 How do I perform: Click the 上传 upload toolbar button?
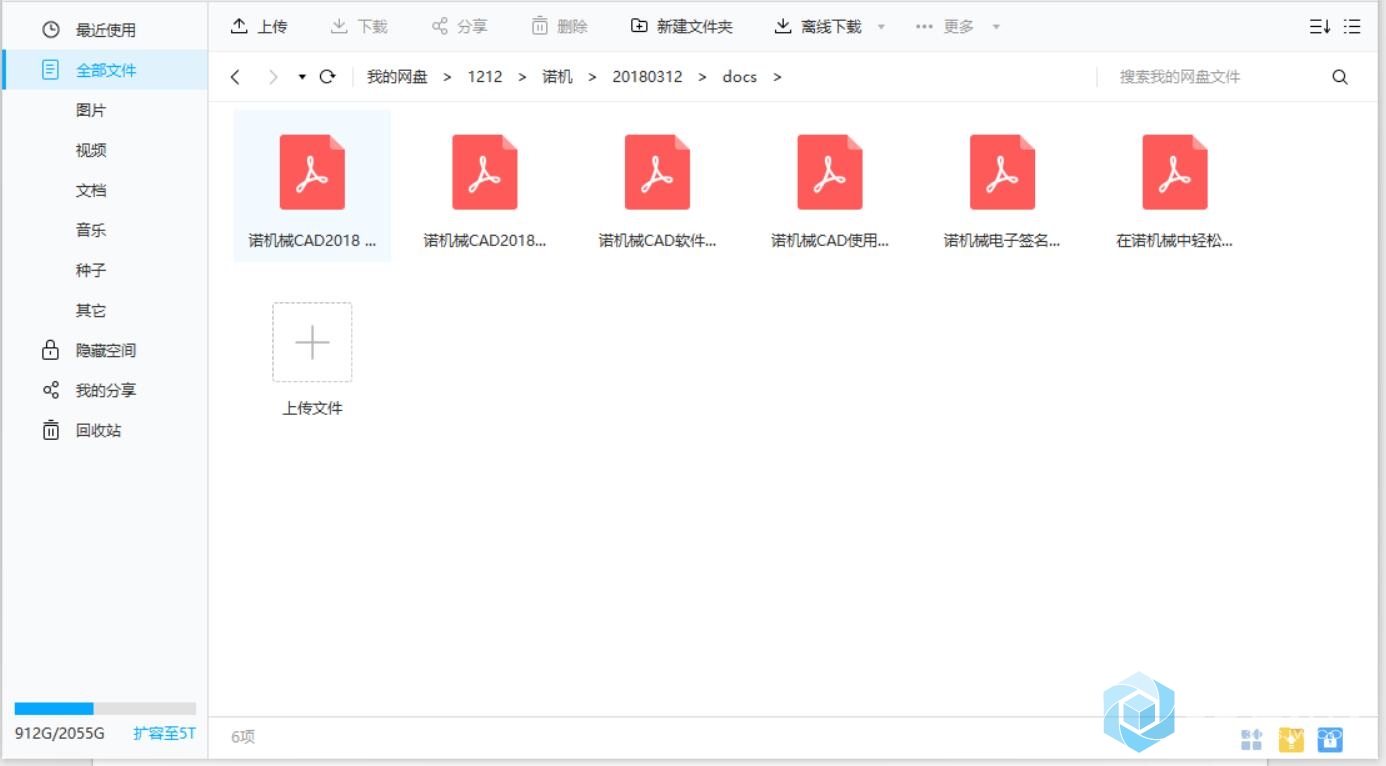259,27
